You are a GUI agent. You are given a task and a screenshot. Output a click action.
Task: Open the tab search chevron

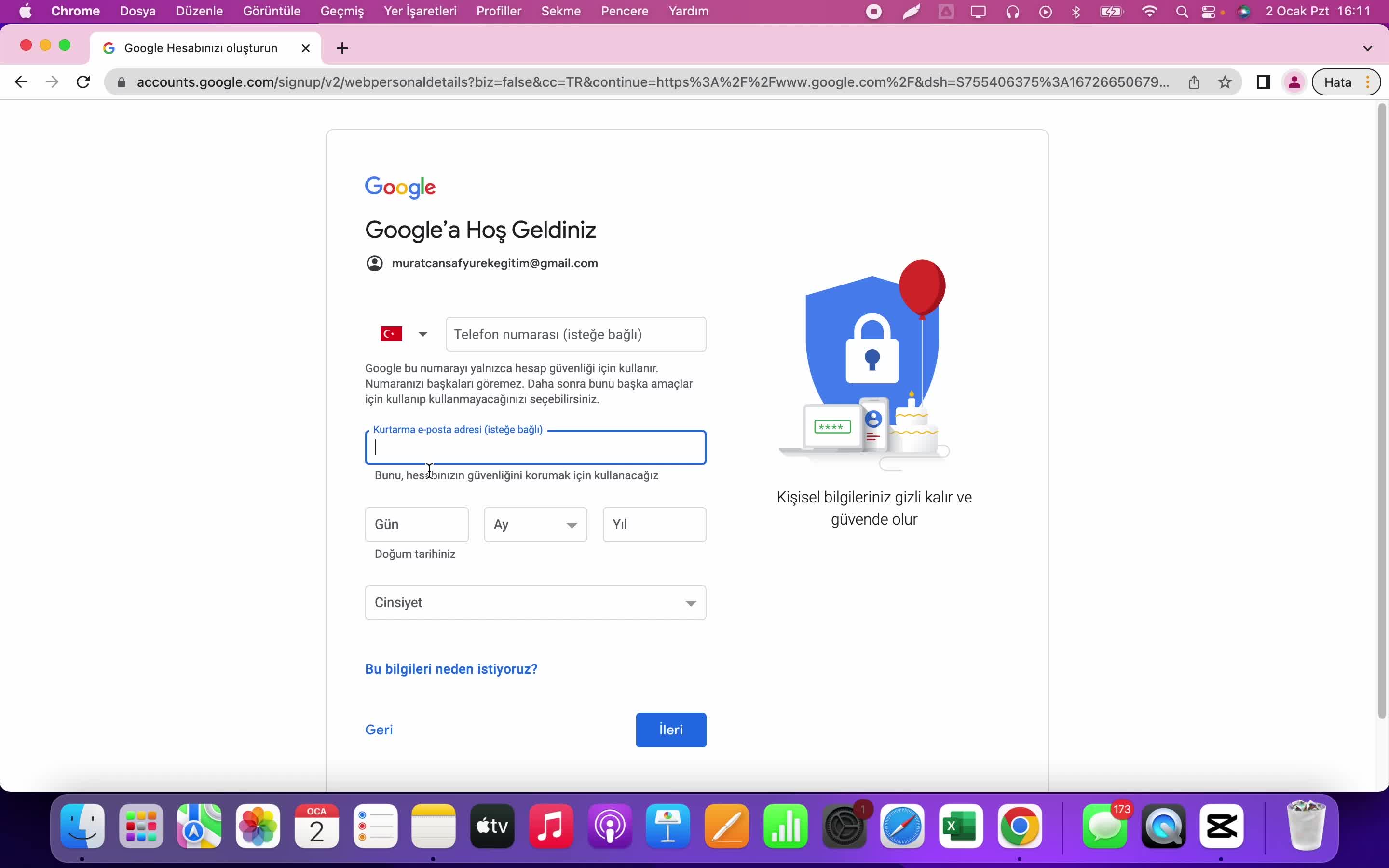1368,48
